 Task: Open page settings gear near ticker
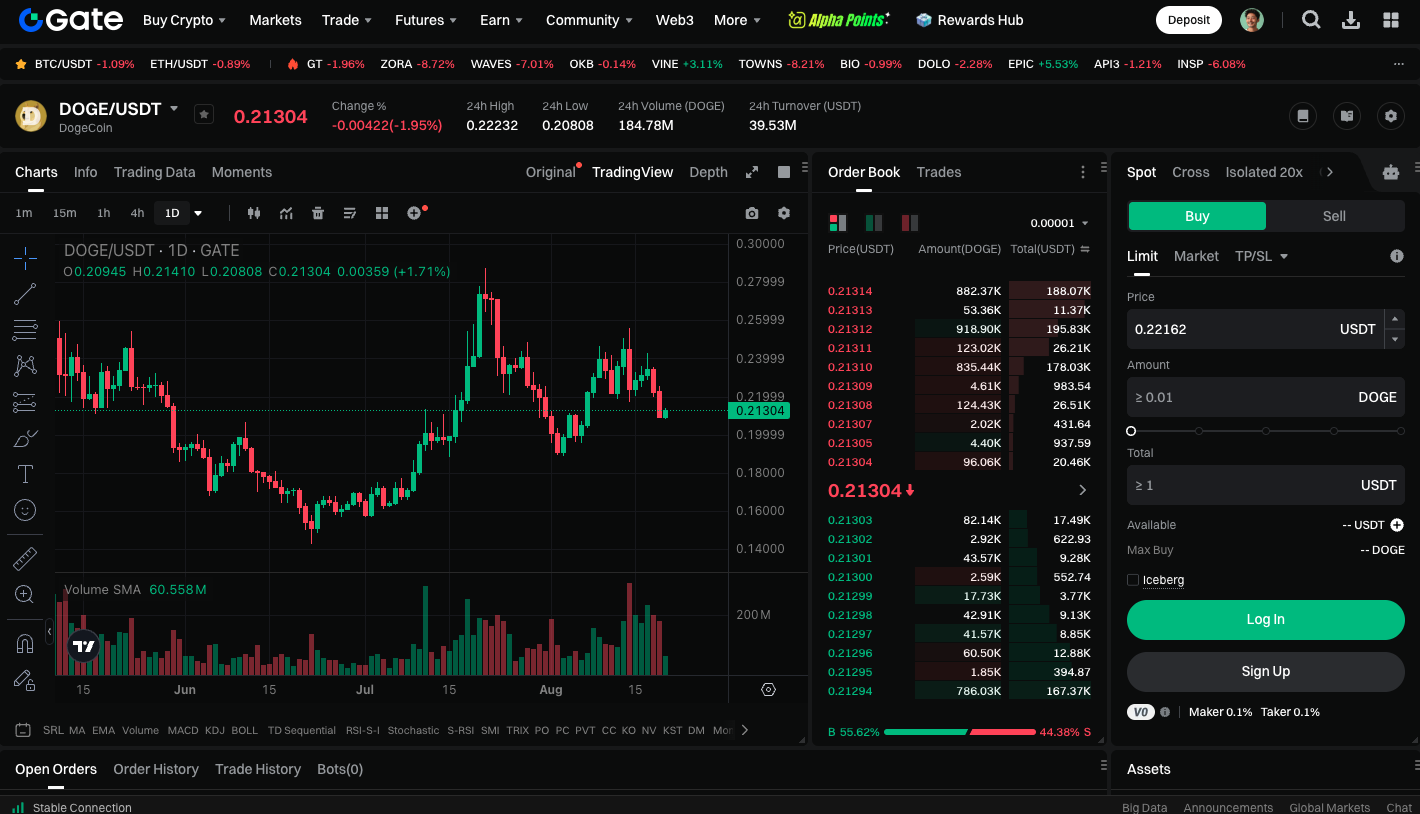tap(1391, 116)
